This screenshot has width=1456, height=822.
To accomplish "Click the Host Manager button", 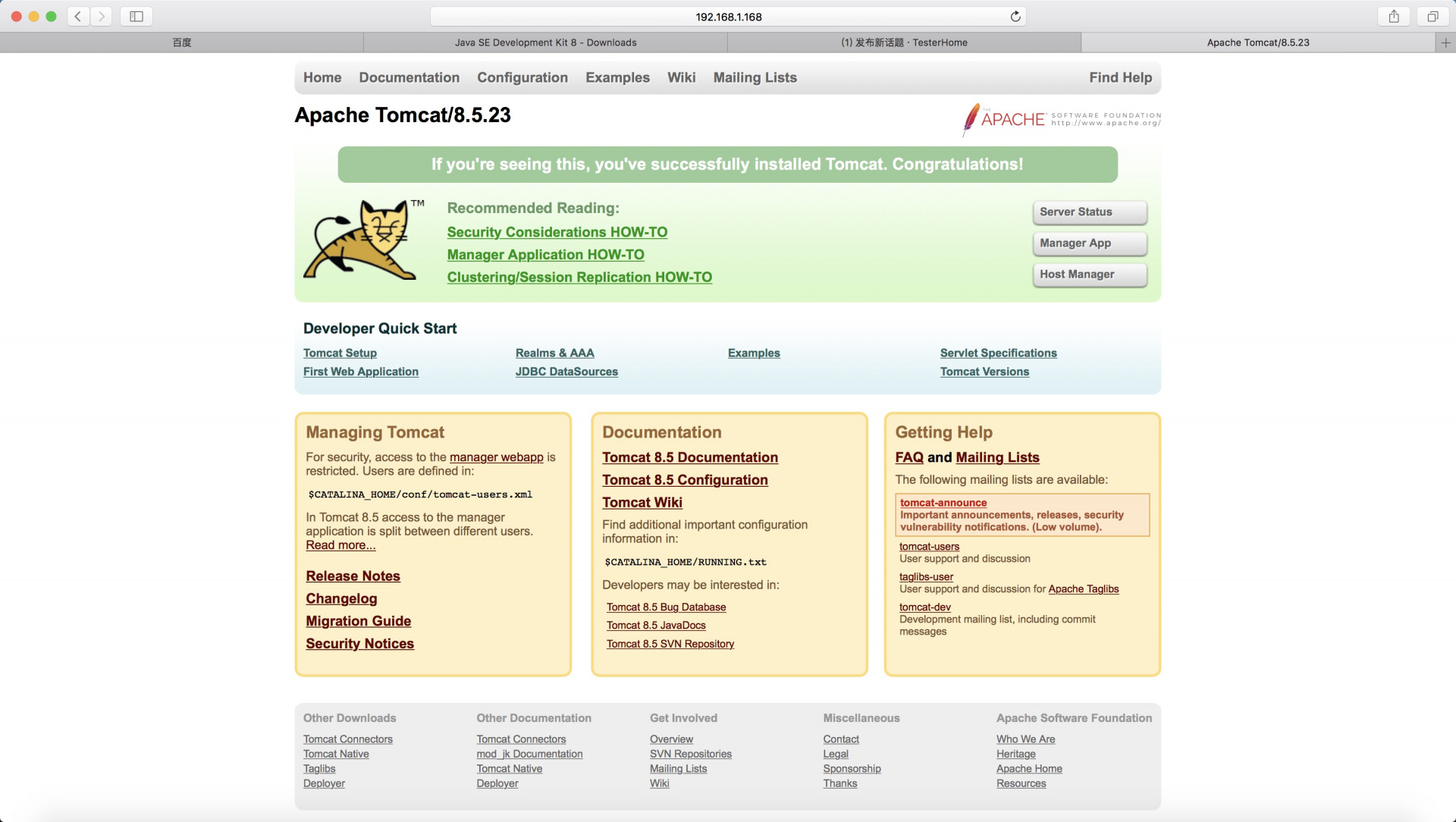I will 1090,274.
